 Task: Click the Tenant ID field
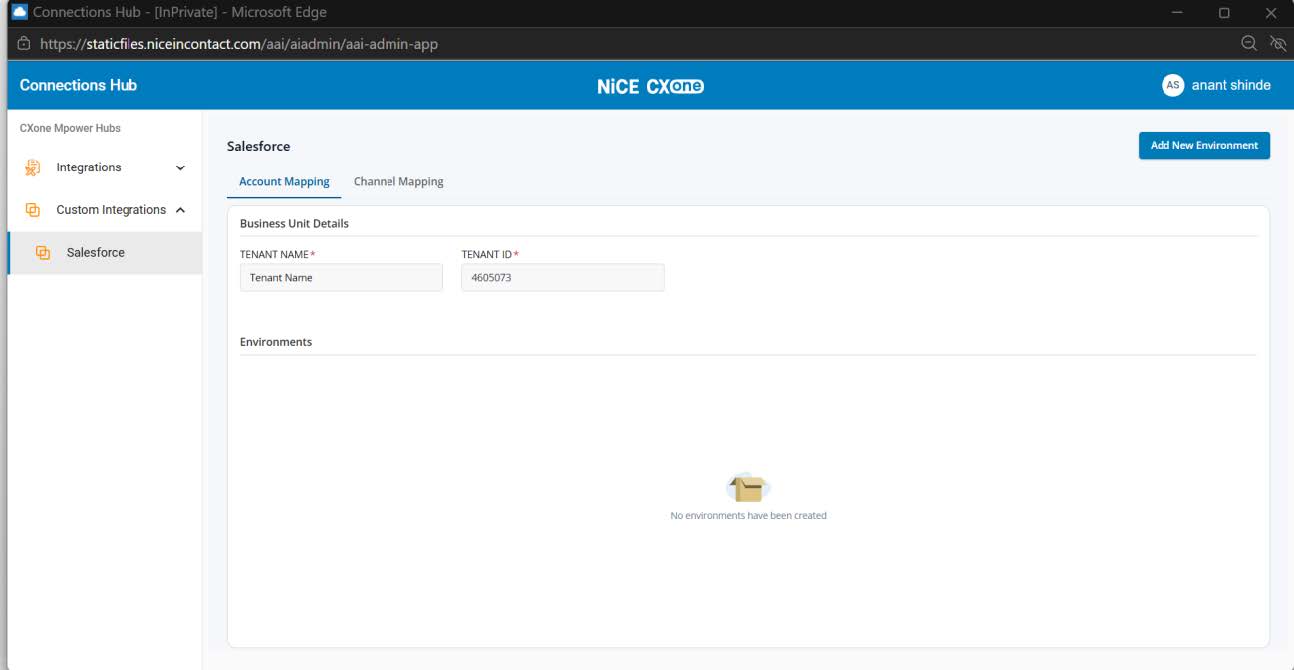(x=562, y=278)
